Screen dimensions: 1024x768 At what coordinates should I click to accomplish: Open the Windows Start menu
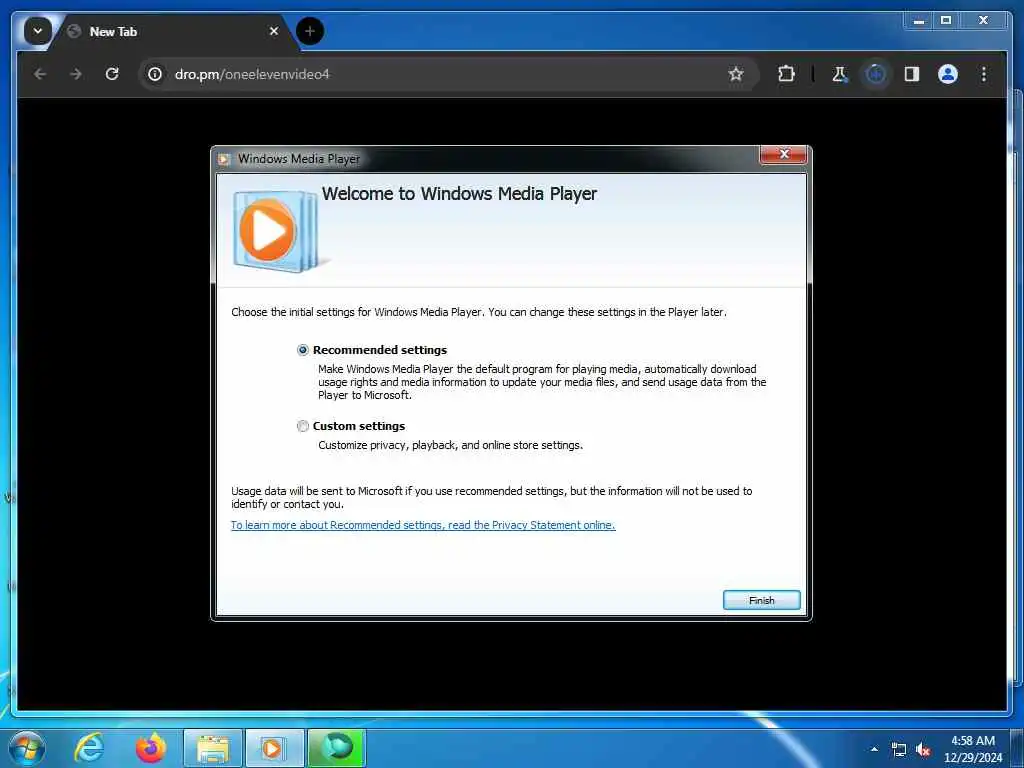click(x=27, y=748)
